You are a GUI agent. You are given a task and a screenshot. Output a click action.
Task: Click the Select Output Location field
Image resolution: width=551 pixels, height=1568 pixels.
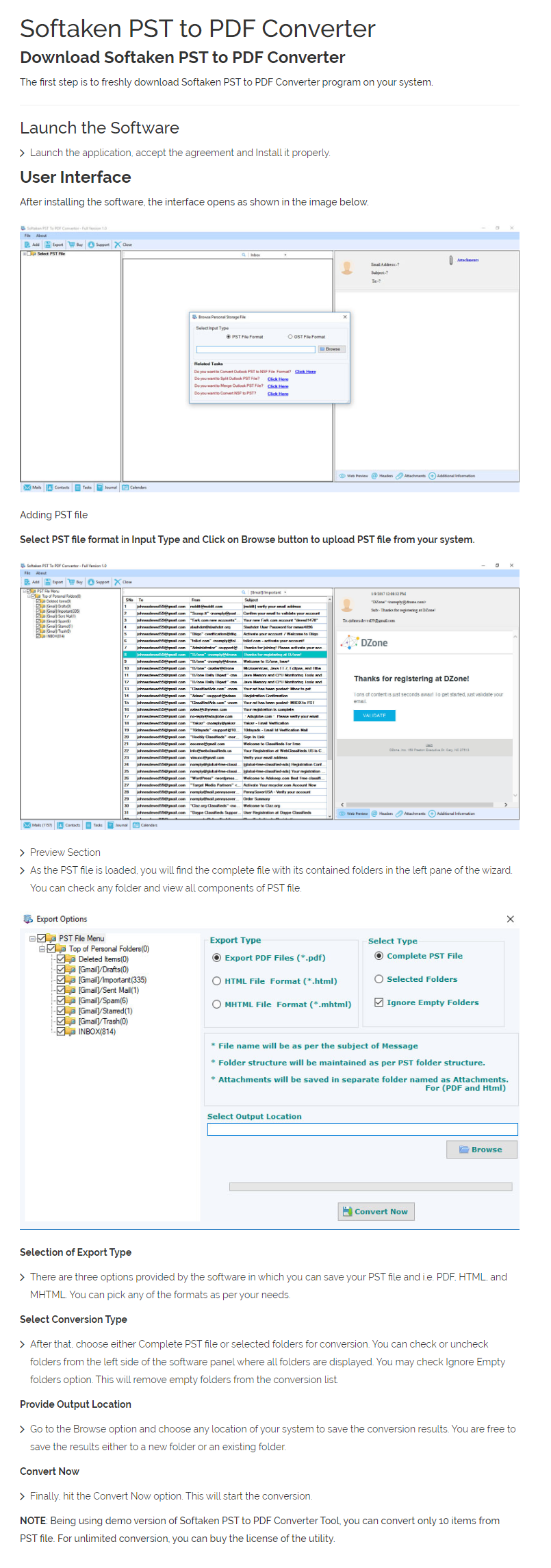(x=362, y=1129)
